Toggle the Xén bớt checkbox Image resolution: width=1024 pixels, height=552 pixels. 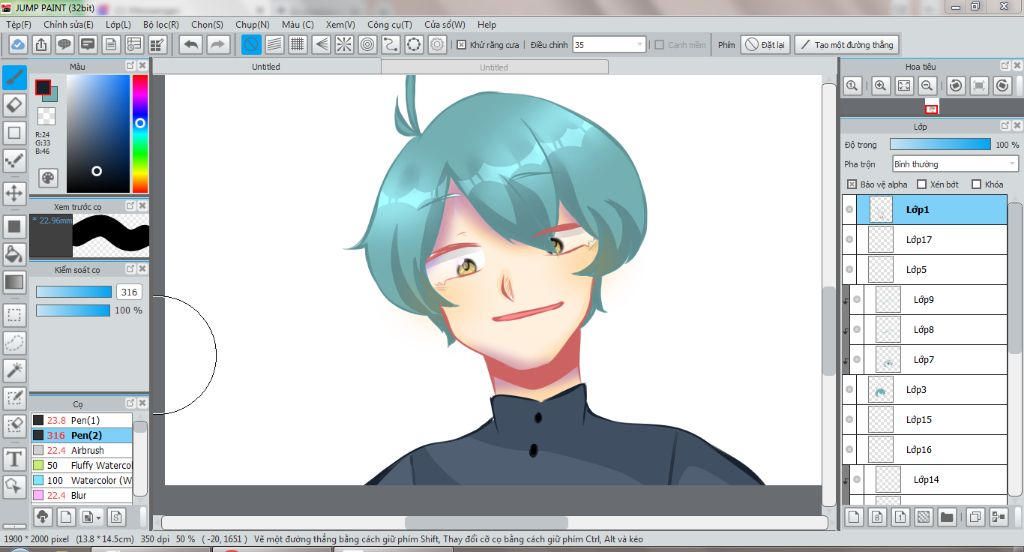[x=922, y=185]
